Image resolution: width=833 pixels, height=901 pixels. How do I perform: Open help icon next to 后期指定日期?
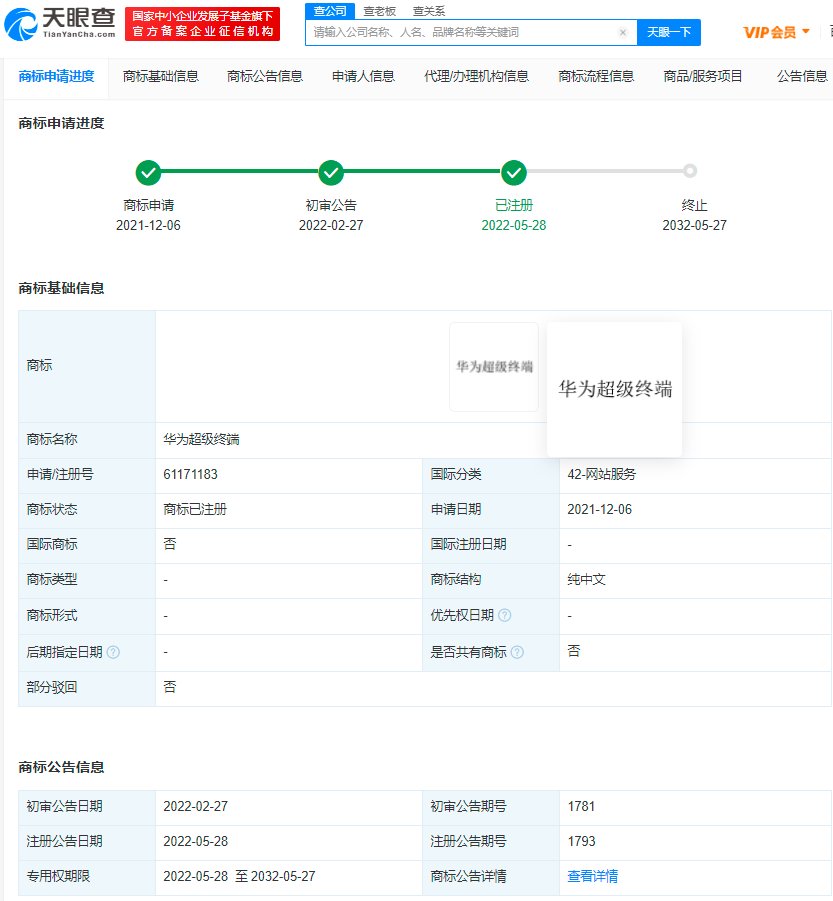[x=113, y=652]
